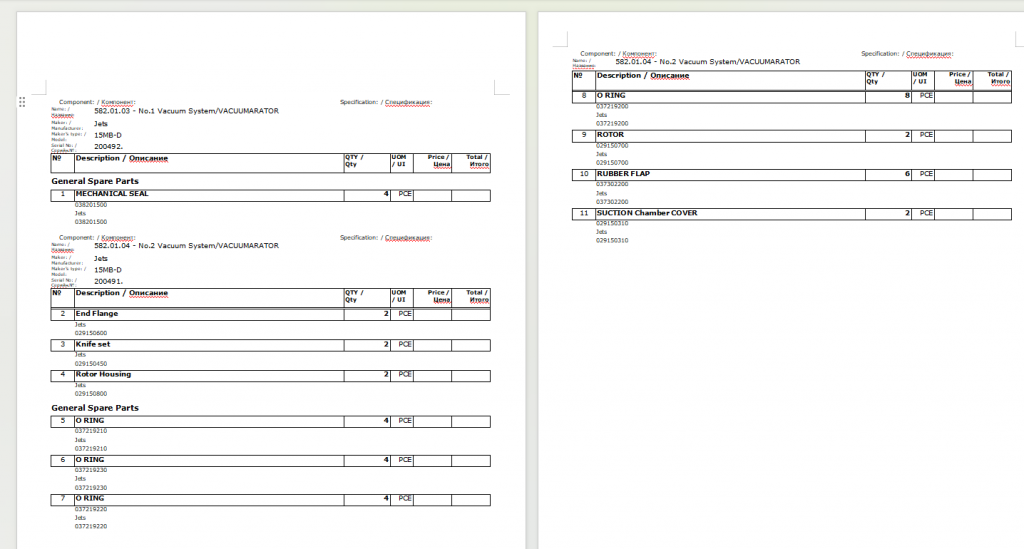
Task: Click row number 10 cell on page two
Action: tap(582, 174)
